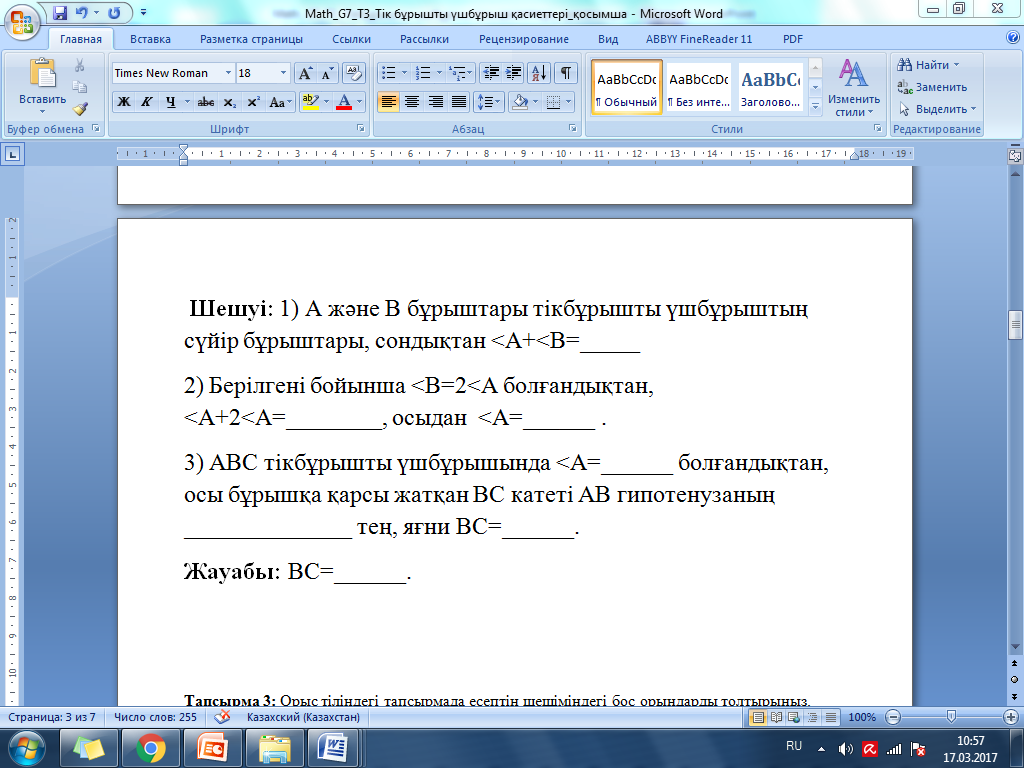Viewport: 1024px width, 768px height.
Task: Open multilevel list dropdown
Action: [470, 73]
